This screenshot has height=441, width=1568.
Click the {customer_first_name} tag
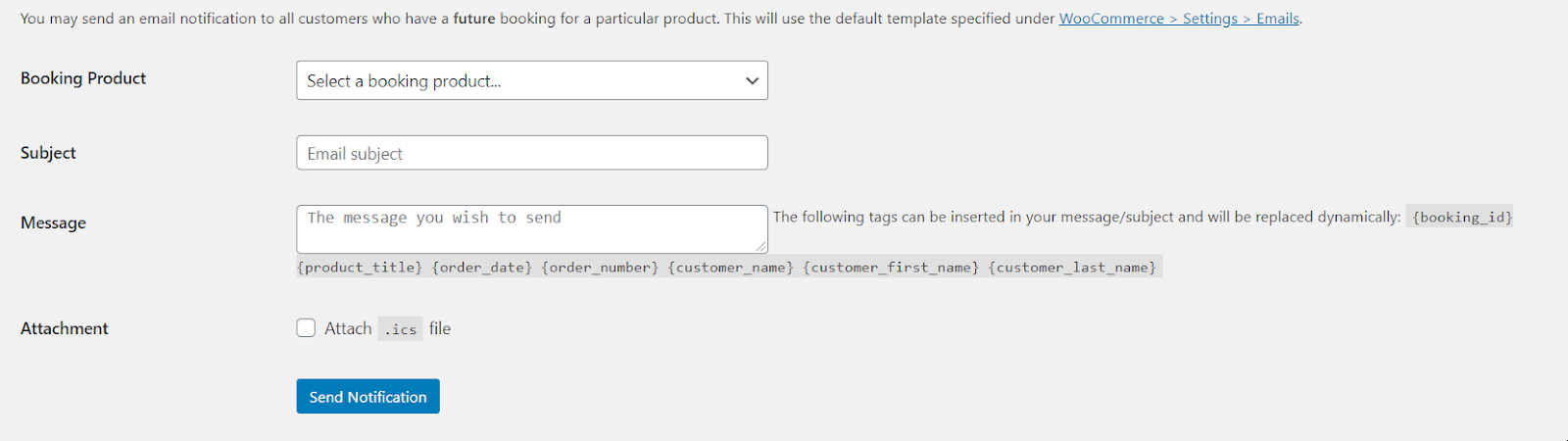[891, 268]
